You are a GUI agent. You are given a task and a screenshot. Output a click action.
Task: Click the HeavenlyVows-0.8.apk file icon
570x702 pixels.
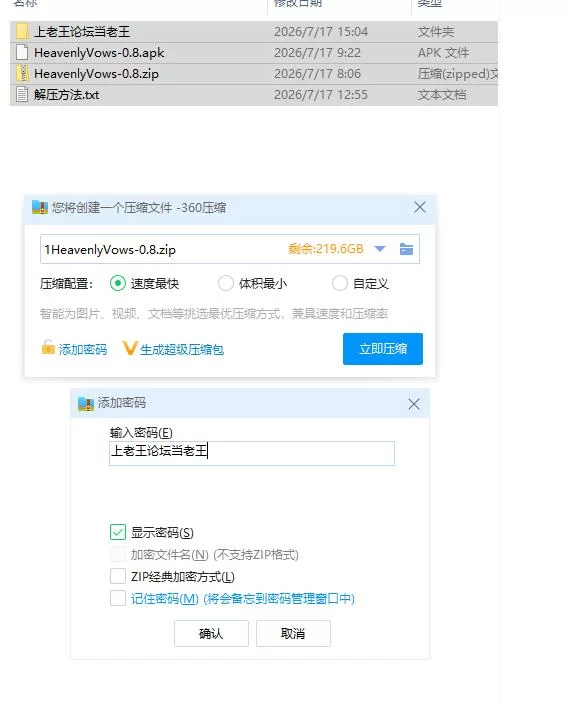tap(22, 52)
